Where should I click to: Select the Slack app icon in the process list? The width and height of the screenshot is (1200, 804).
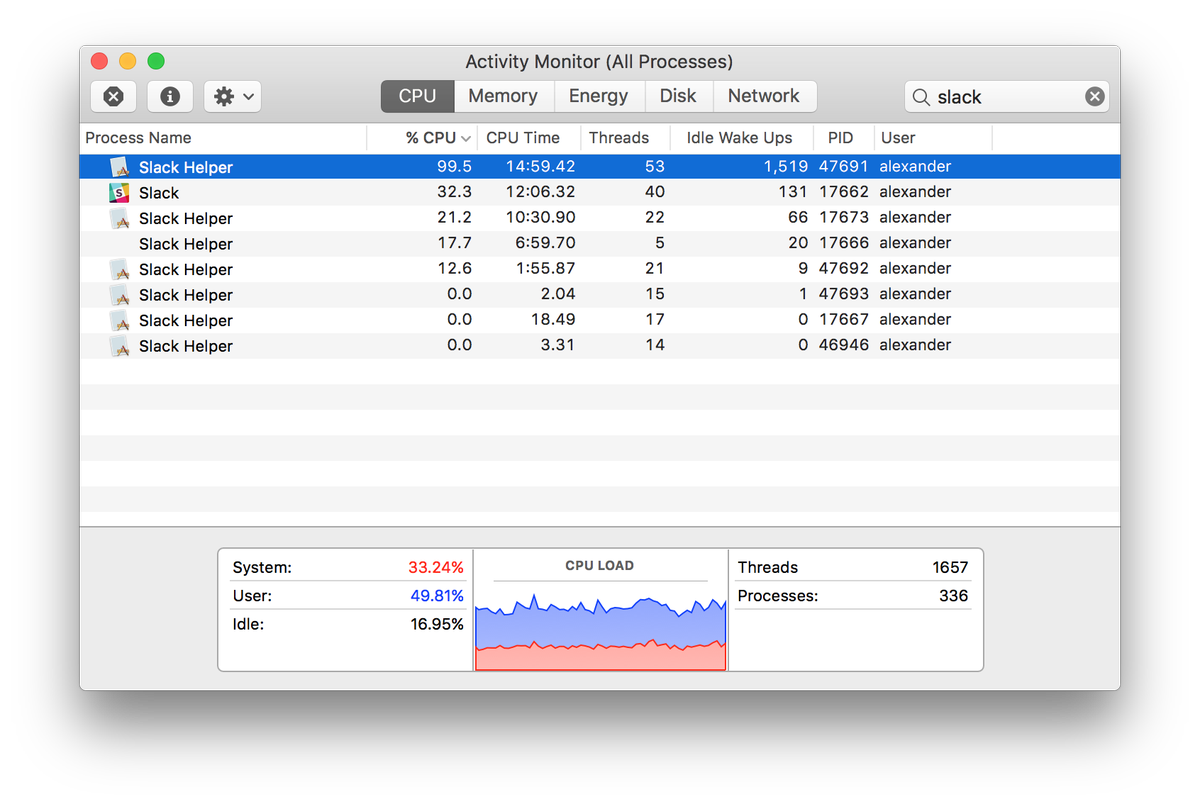tap(120, 193)
